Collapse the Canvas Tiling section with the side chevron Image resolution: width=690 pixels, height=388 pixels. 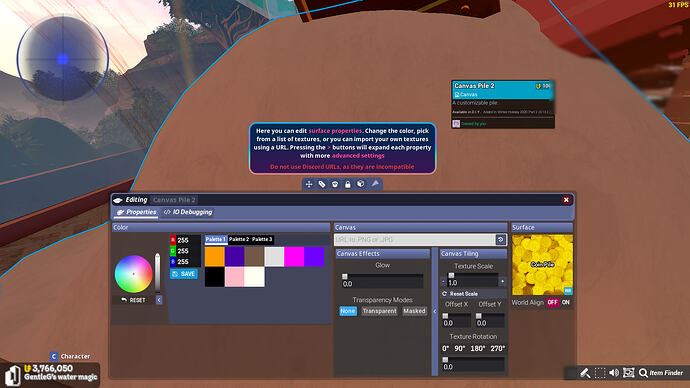435,311
